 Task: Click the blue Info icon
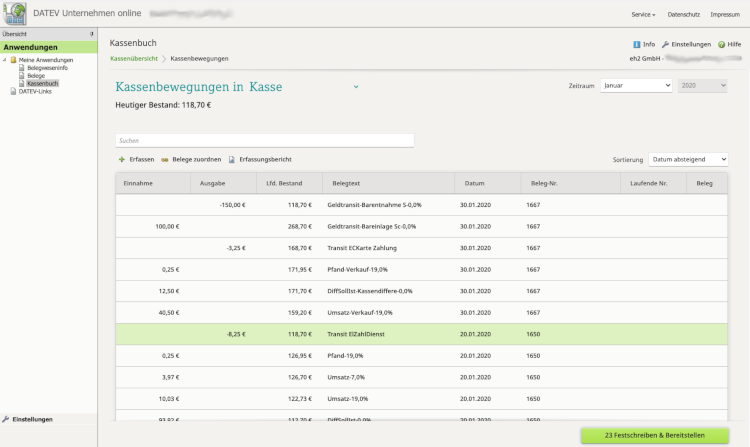(x=637, y=45)
